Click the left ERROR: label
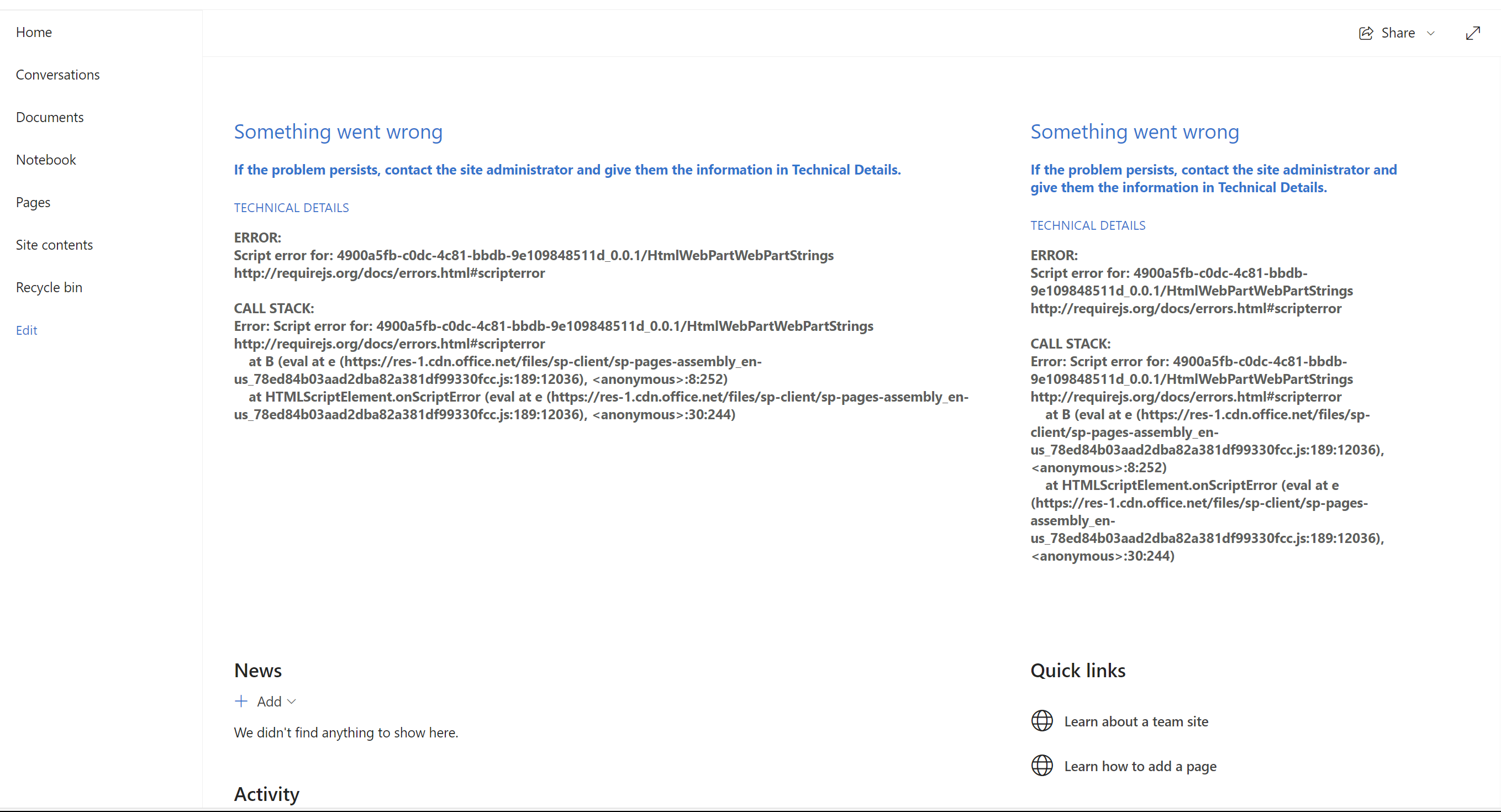1501x812 pixels. (x=257, y=238)
